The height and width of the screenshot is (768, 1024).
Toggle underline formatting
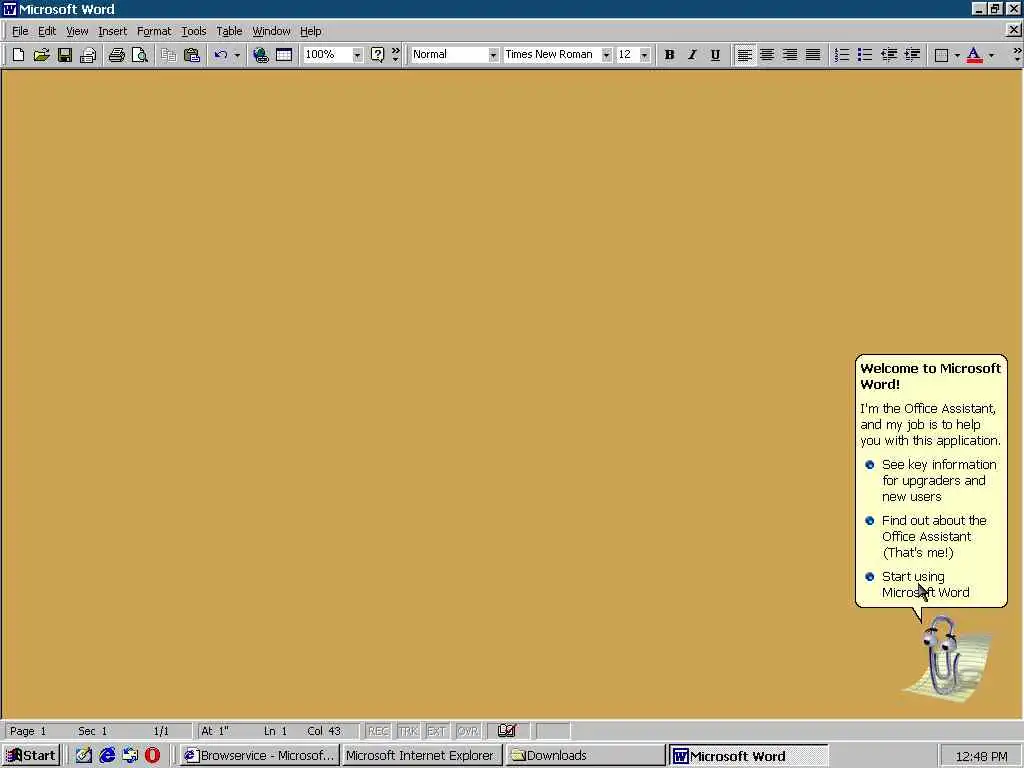716,55
